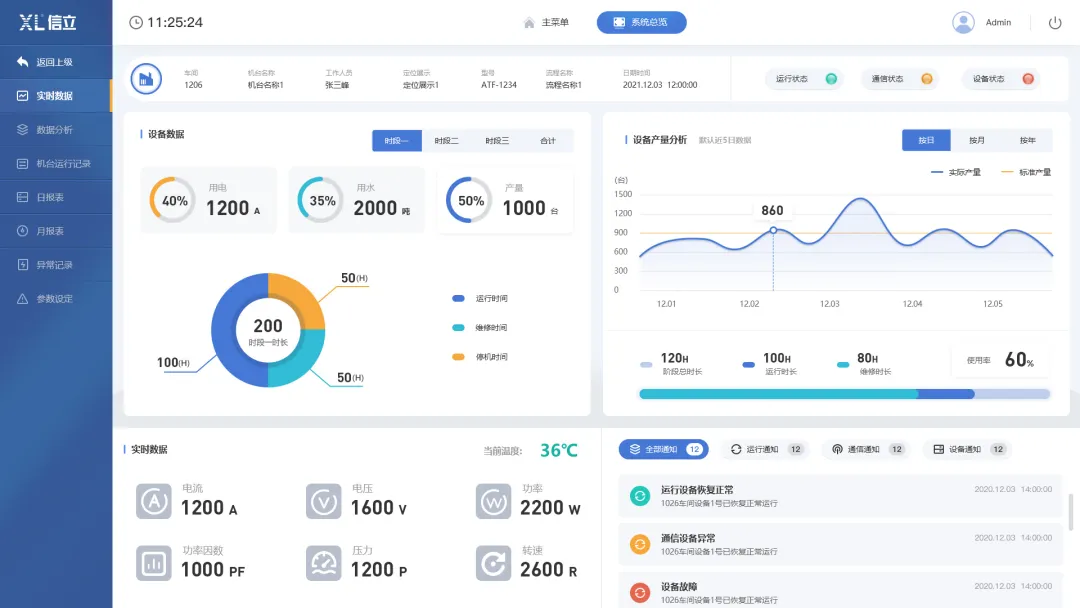Click the 电流 ammeter icon
Viewport: 1080px width, 608px height.
[x=154, y=501]
